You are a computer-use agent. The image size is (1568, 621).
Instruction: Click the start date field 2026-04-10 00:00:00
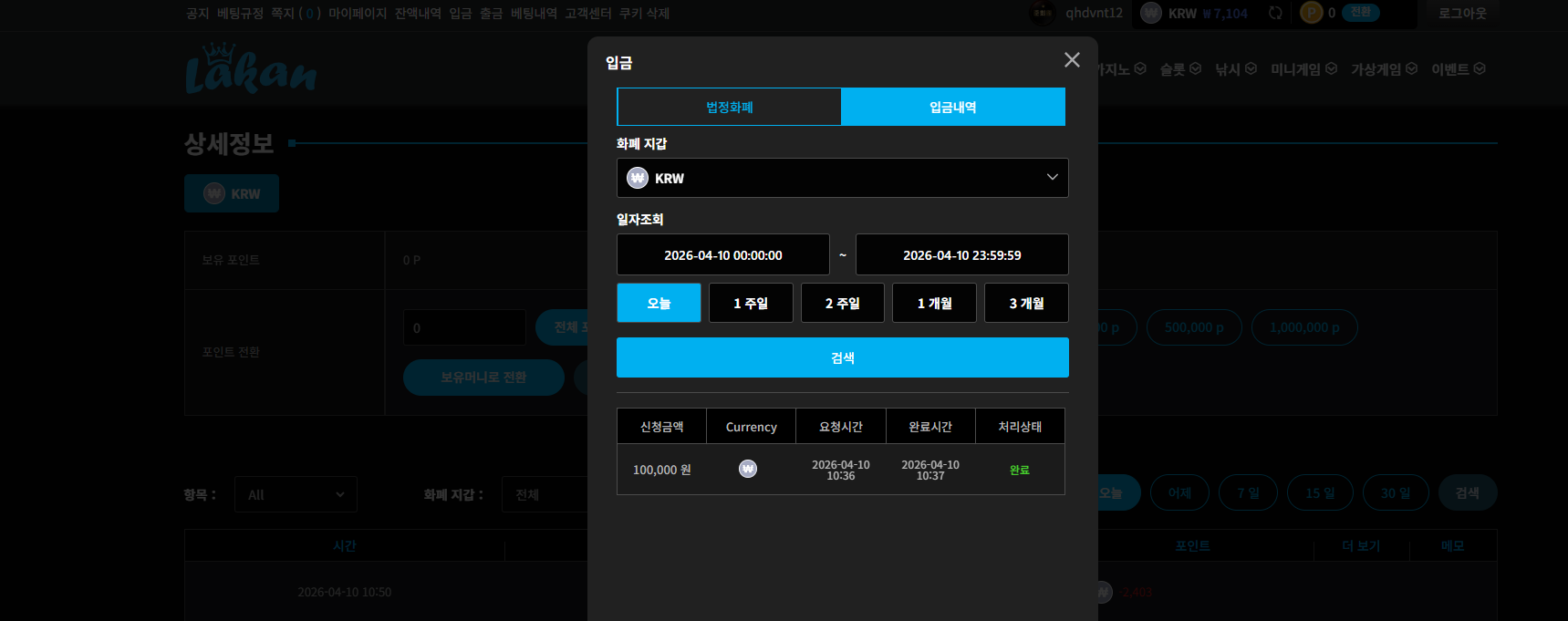723,254
